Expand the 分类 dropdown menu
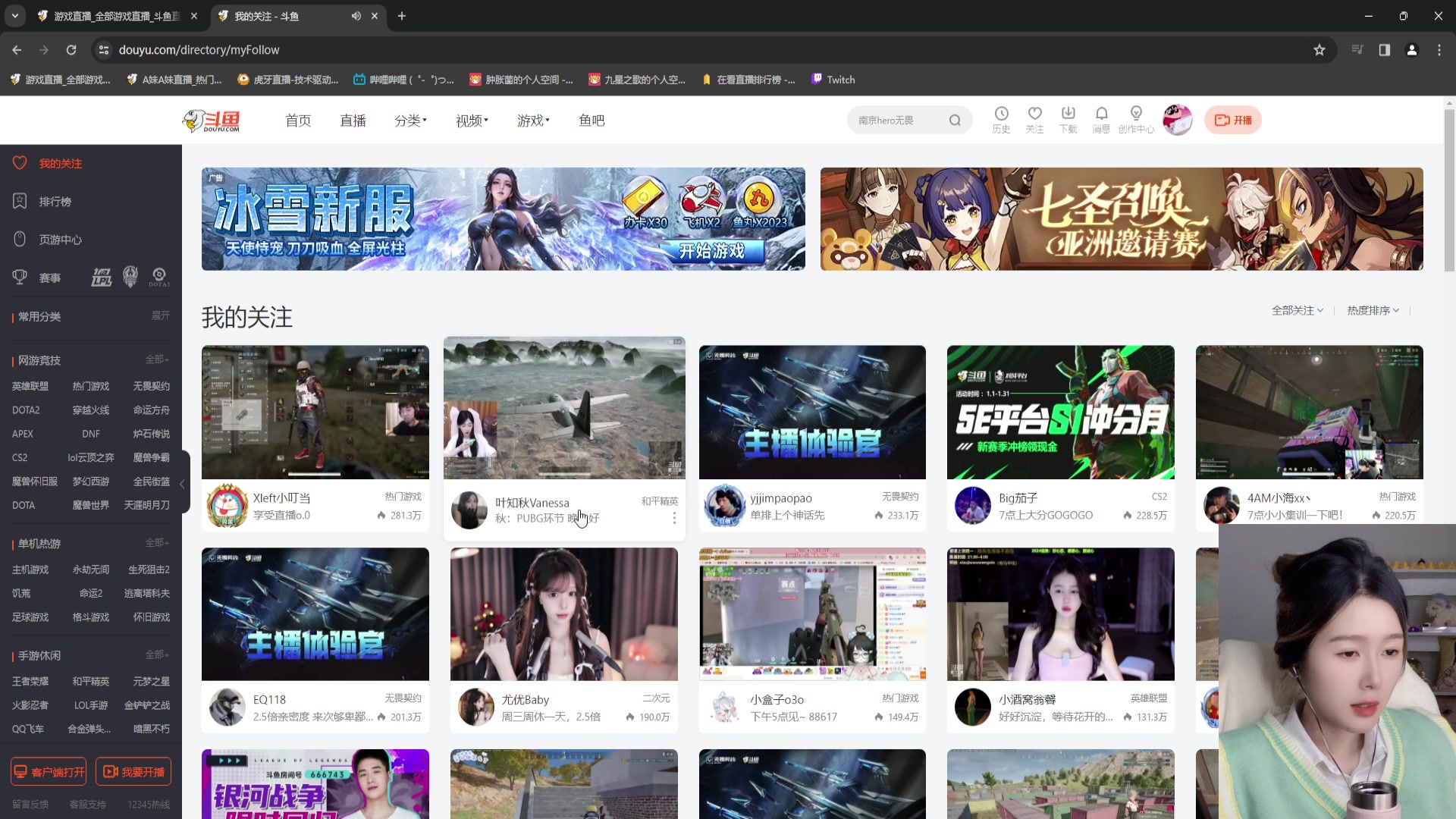This screenshot has width=1456, height=819. click(410, 121)
